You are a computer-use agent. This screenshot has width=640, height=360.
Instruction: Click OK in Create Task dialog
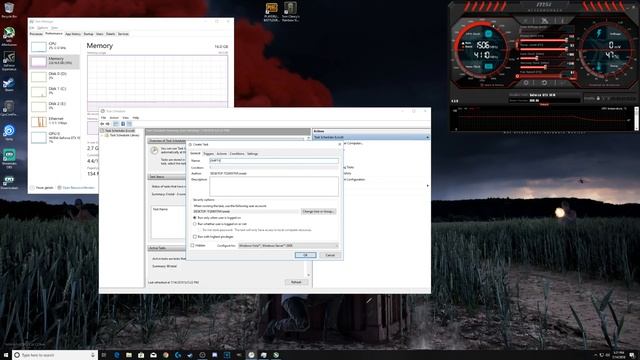pos(305,255)
